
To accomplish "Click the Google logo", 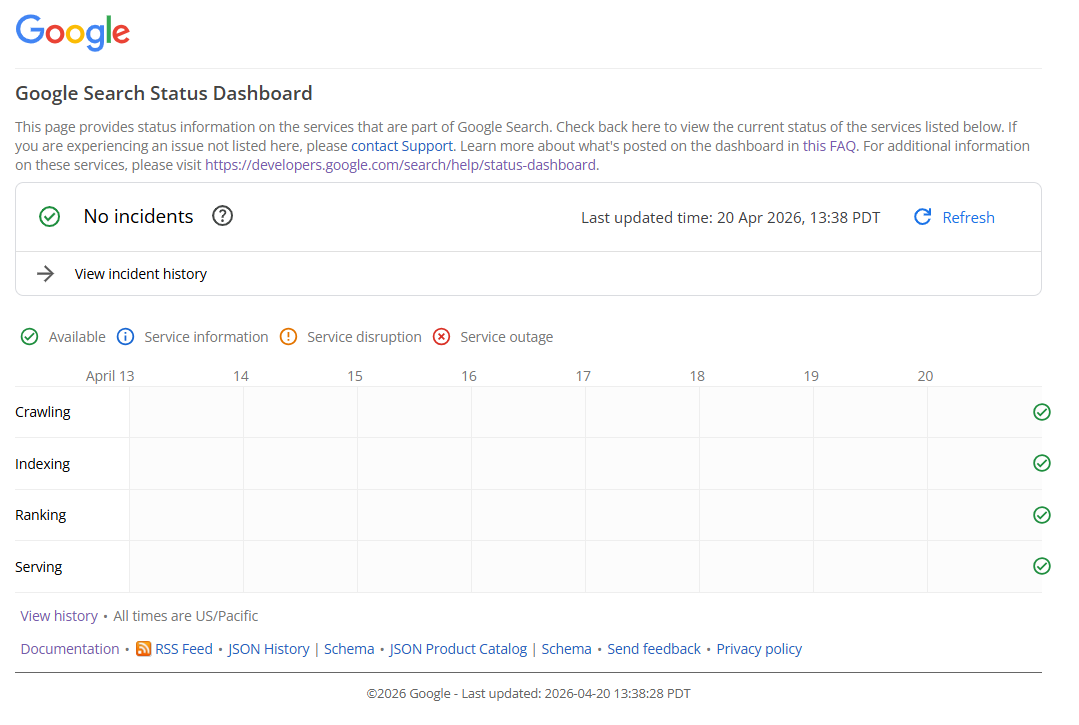I will pyautogui.click(x=73, y=33).
